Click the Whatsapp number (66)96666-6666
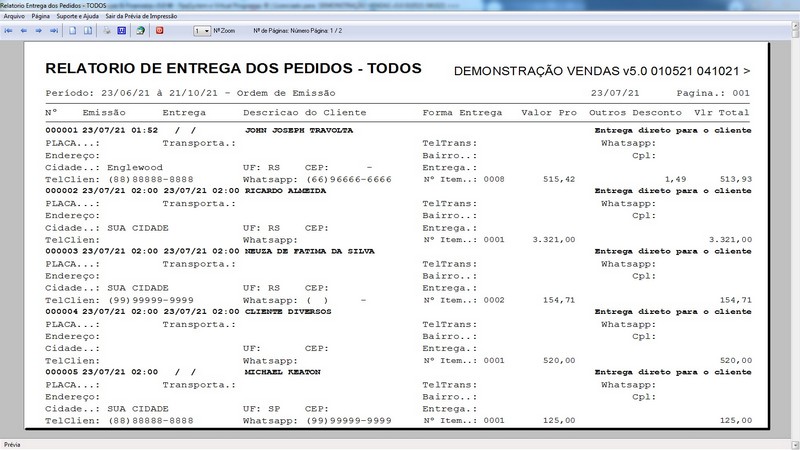This screenshot has height=450, width=800. tap(349, 180)
